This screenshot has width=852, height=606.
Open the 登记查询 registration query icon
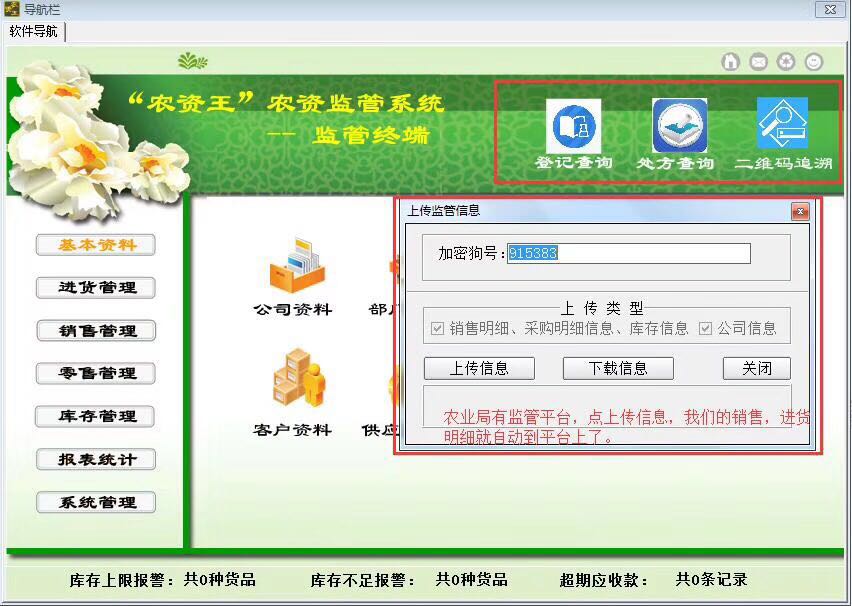(x=573, y=128)
